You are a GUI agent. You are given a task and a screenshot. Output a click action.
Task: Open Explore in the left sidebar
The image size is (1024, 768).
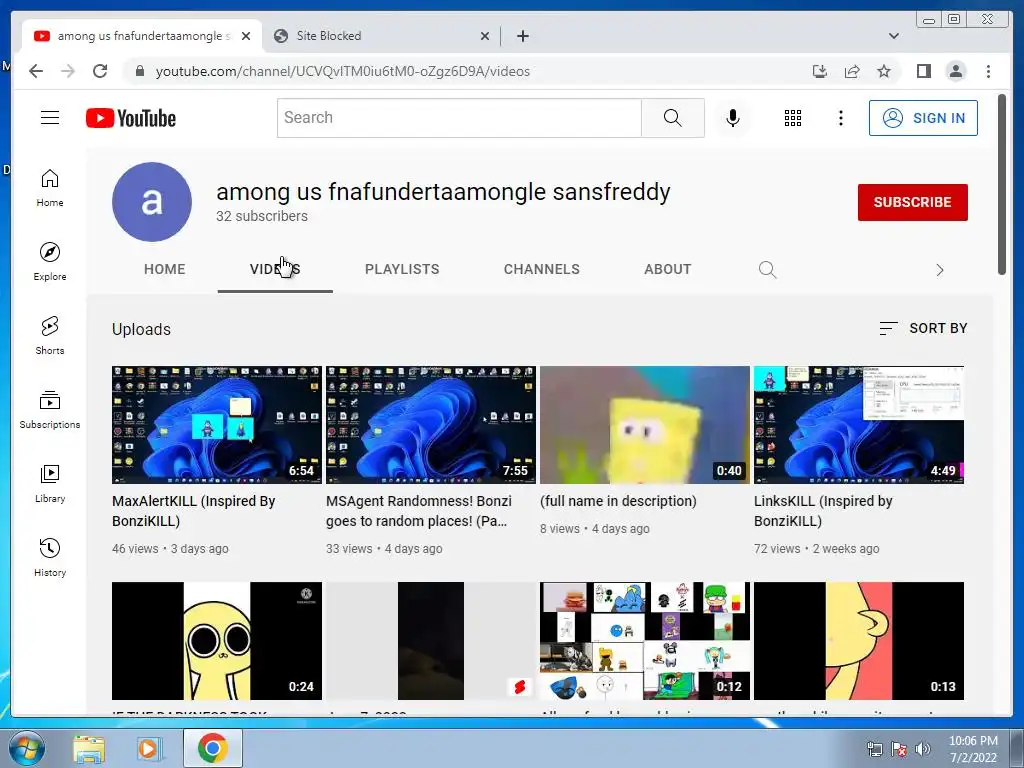click(x=50, y=262)
